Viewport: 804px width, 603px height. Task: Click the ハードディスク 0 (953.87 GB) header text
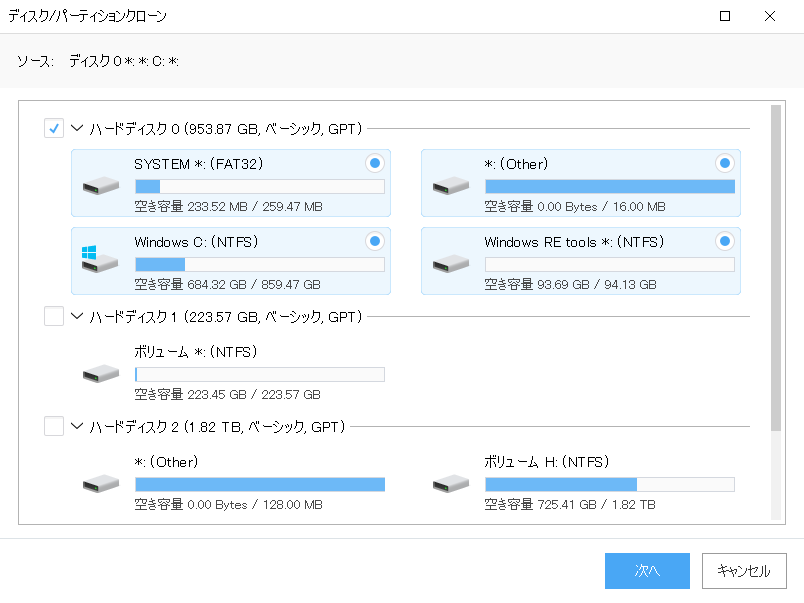(x=226, y=128)
